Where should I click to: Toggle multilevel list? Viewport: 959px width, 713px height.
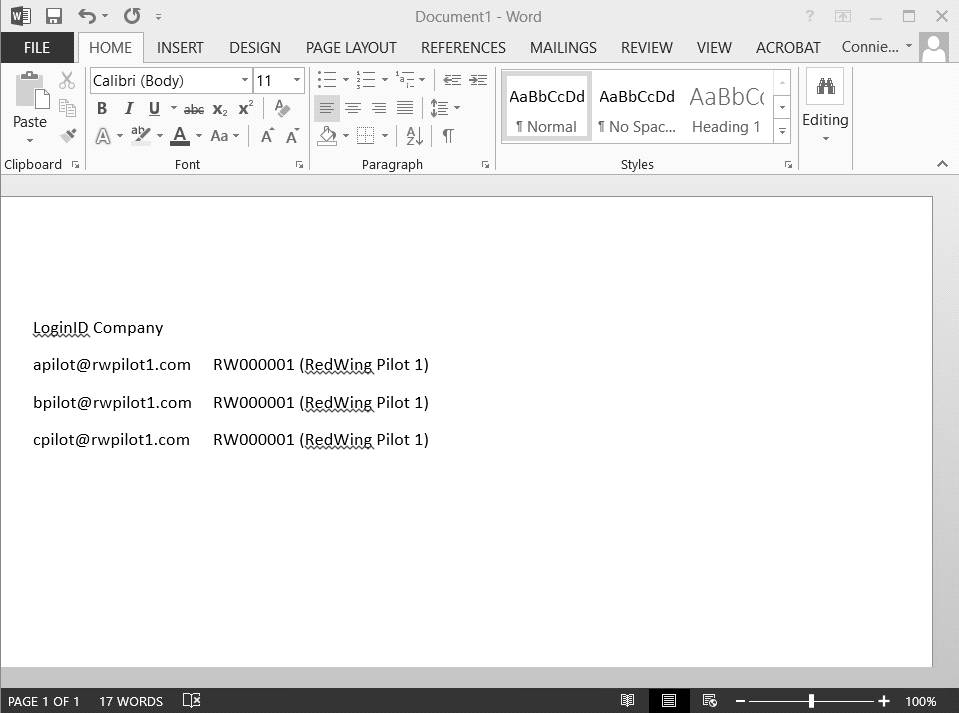pos(405,80)
